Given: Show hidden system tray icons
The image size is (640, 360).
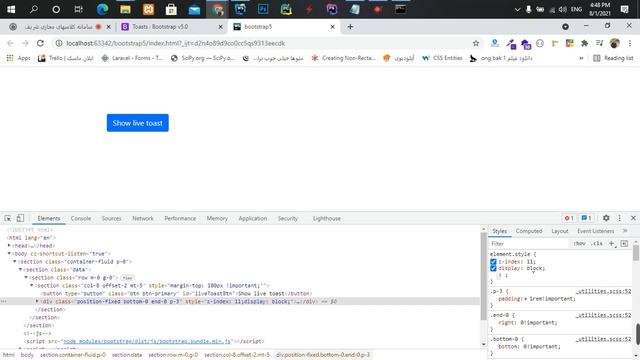Looking at the screenshot, I should point(518,9).
